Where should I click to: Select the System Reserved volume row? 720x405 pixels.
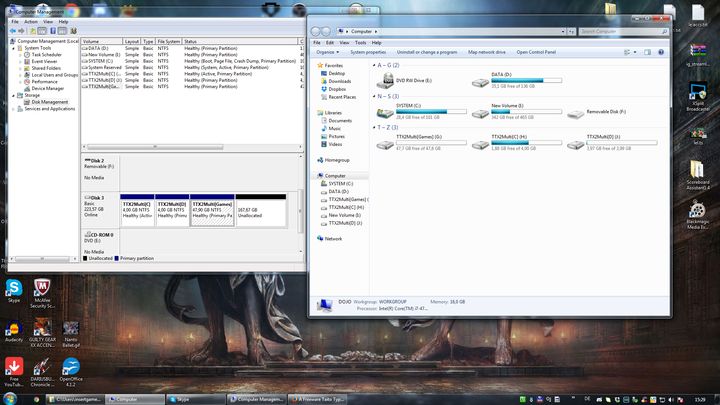(x=192, y=67)
